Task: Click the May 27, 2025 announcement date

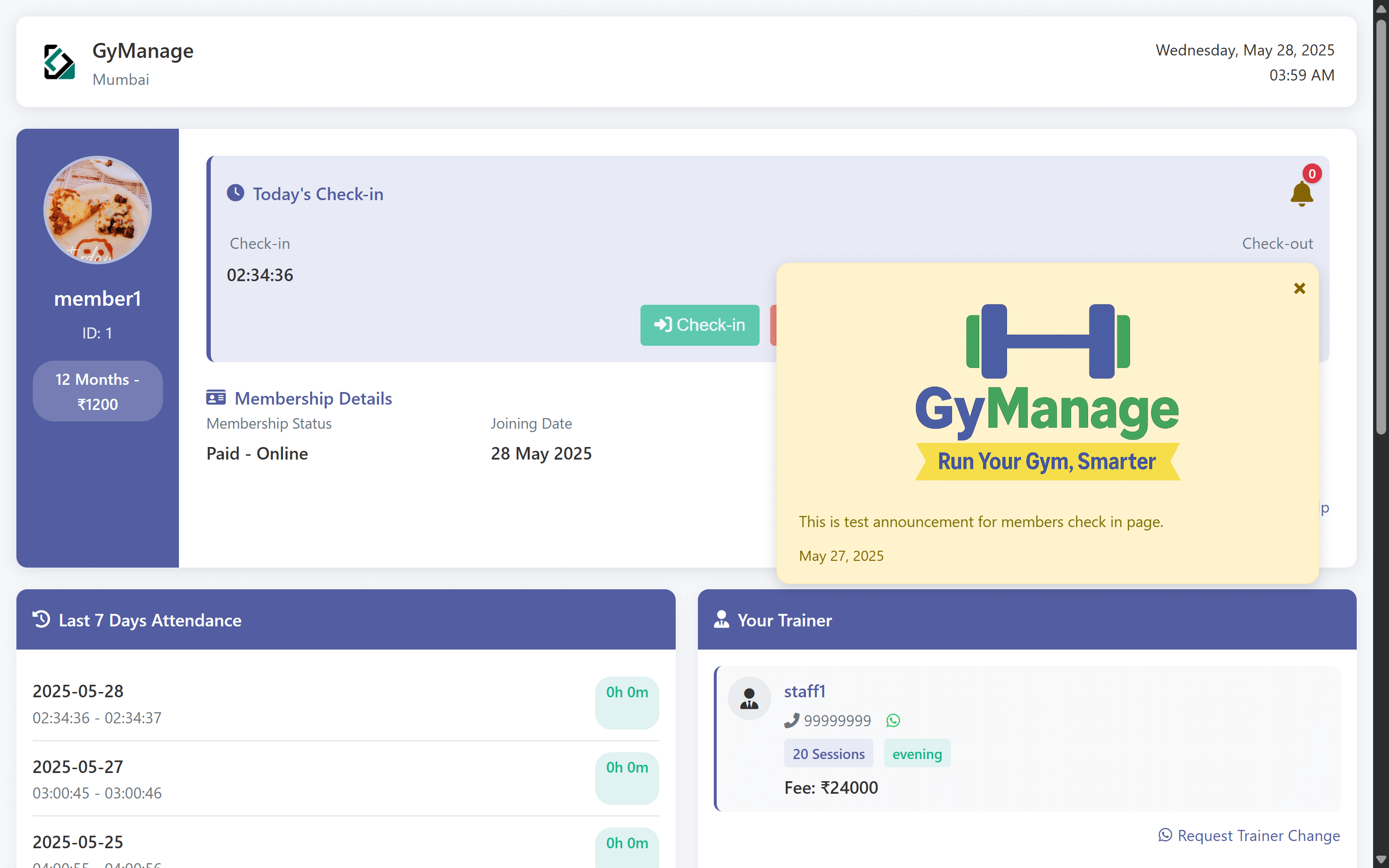Action: pyautogui.click(x=841, y=556)
